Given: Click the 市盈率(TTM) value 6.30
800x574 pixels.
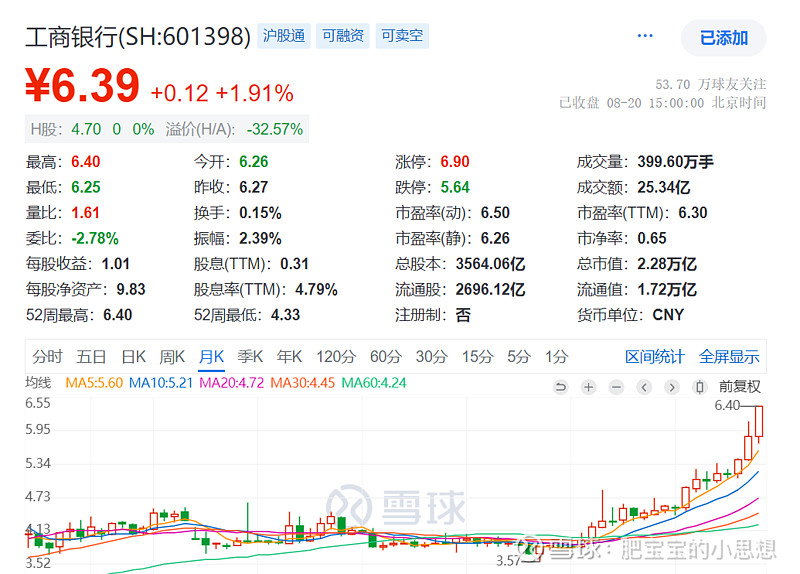Looking at the screenshot, I should click(693, 213).
